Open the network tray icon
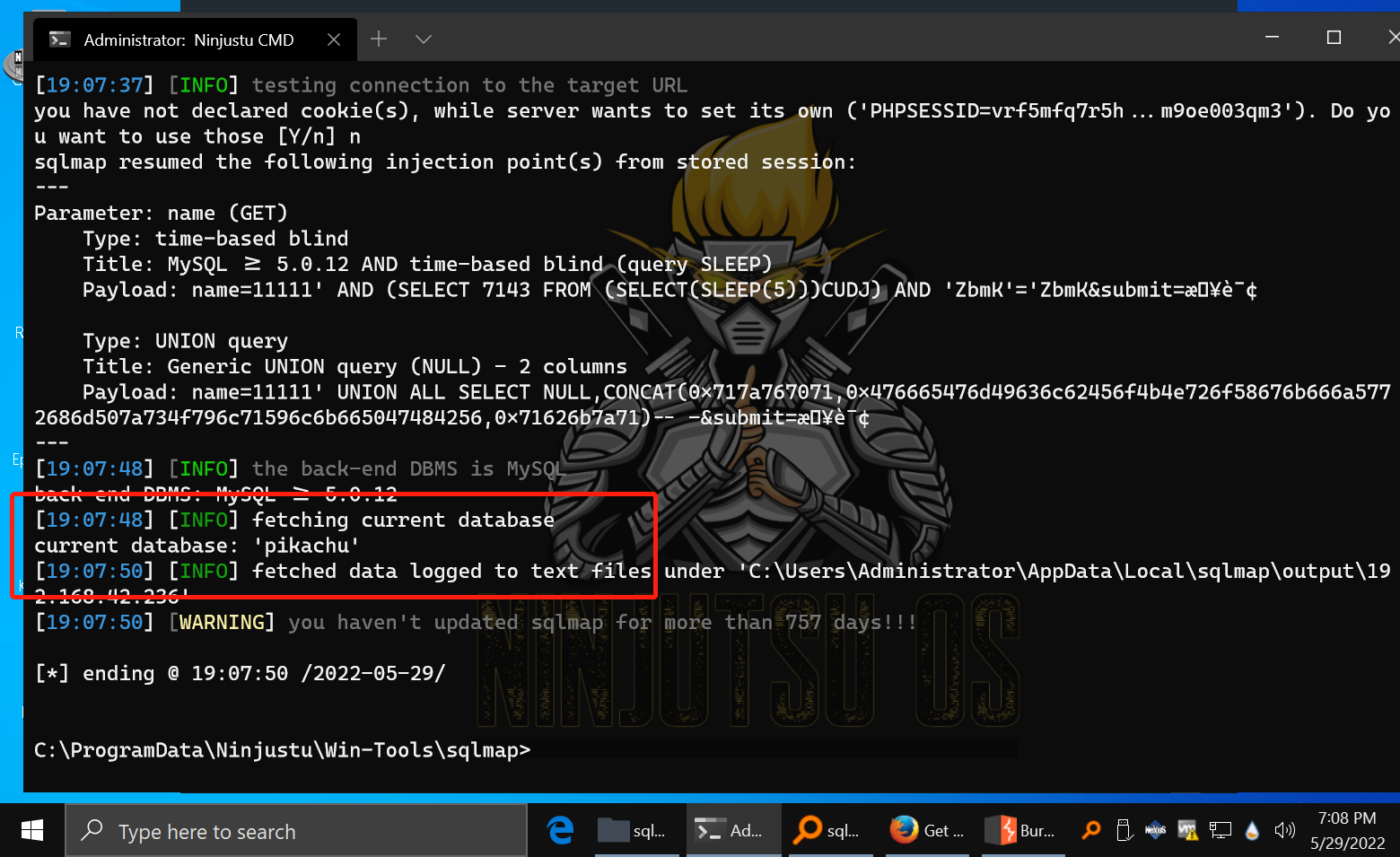This screenshot has height=857, width=1400. tap(1220, 831)
